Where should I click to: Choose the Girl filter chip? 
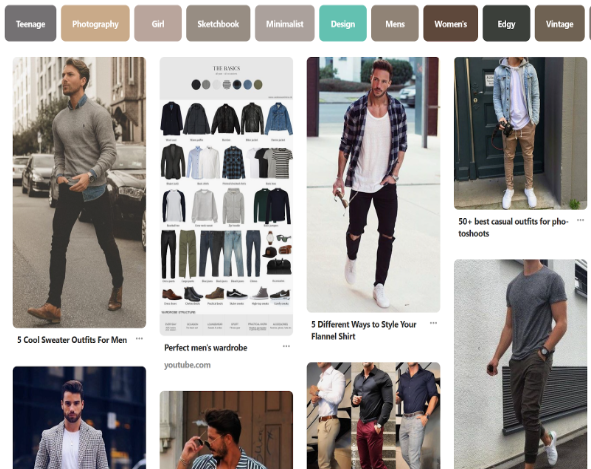158,23
